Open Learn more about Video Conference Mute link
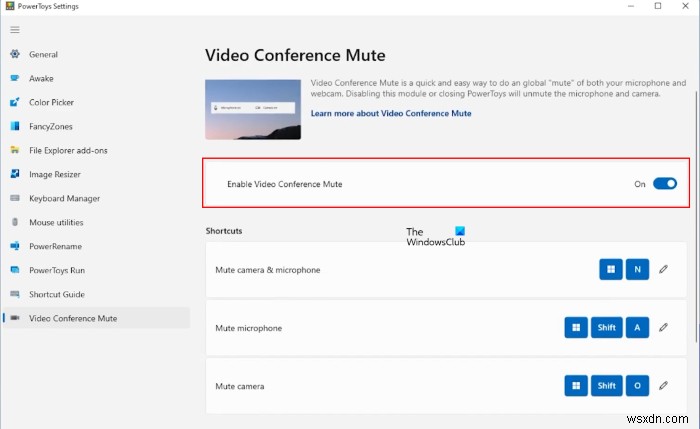This screenshot has width=700, height=429. pos(391,113)
